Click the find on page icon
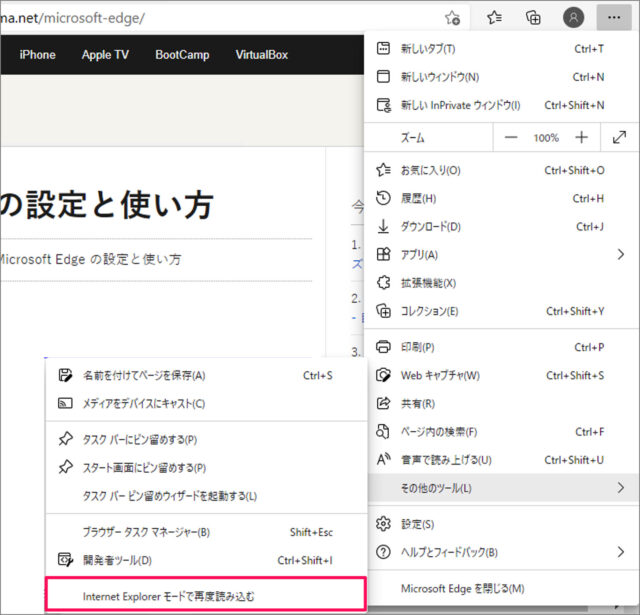Screen dimensions: 640x615 click(382, 431)
